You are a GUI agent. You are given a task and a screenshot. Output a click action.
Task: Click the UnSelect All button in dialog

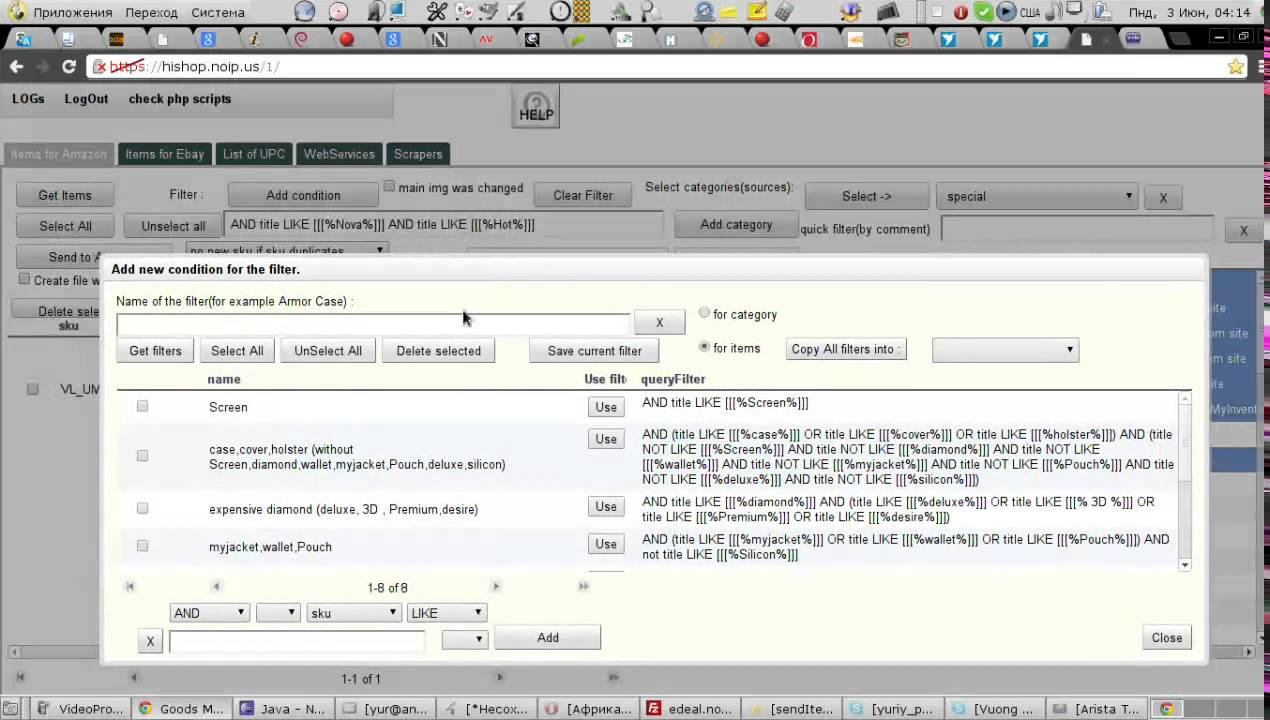pyautogui.click(x=328, y=351)
